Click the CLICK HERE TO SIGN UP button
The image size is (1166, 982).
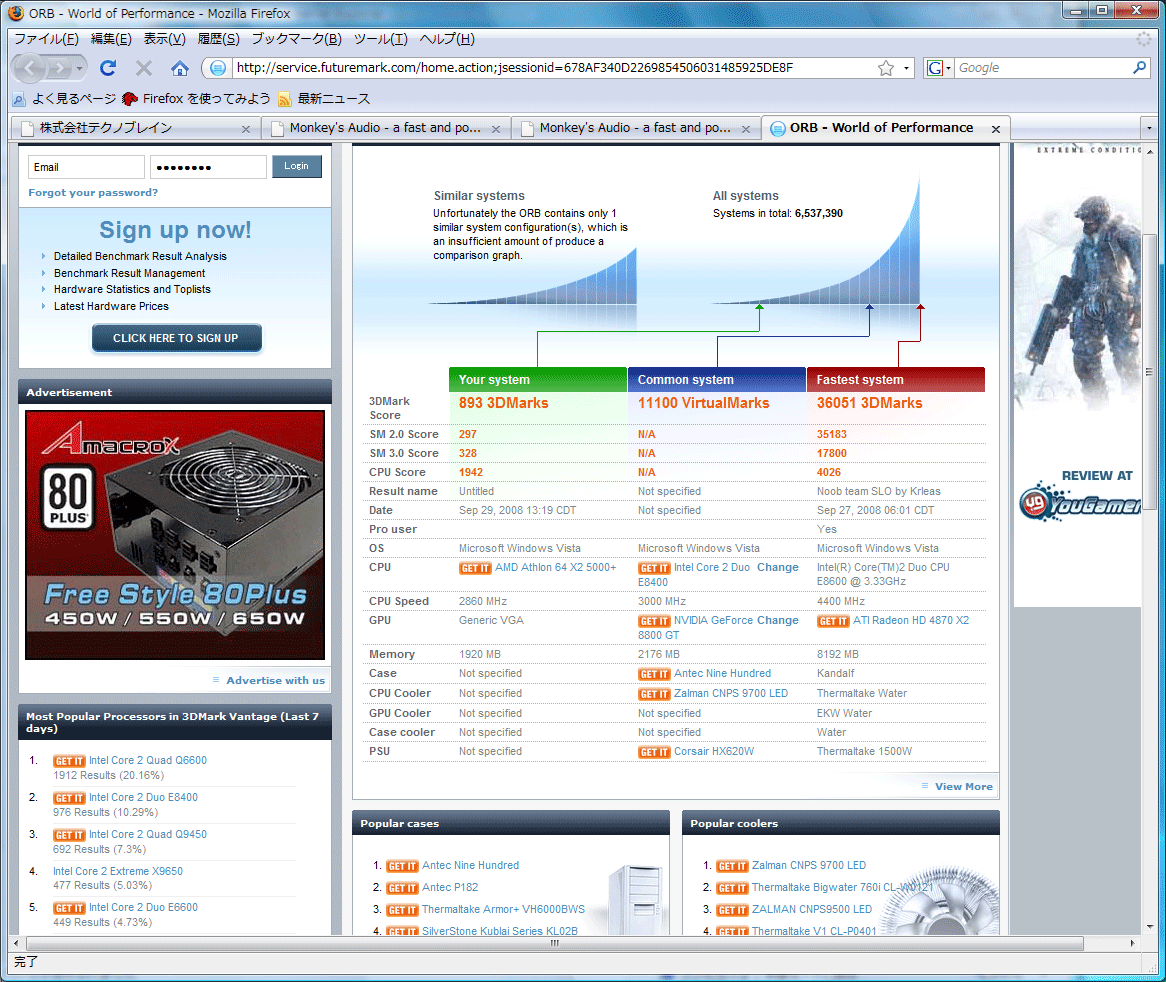click(176, 338)
